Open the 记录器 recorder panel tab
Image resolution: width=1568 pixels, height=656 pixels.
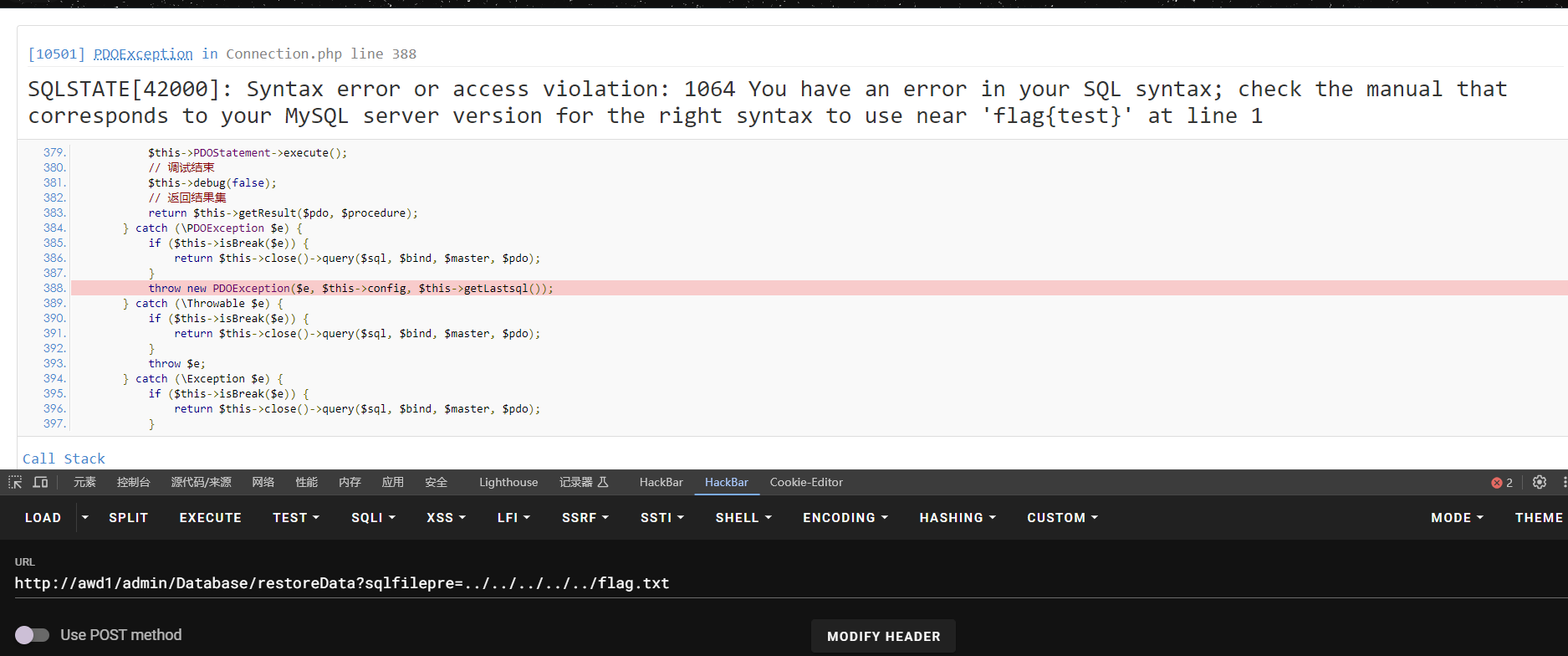tap(584, 482)
